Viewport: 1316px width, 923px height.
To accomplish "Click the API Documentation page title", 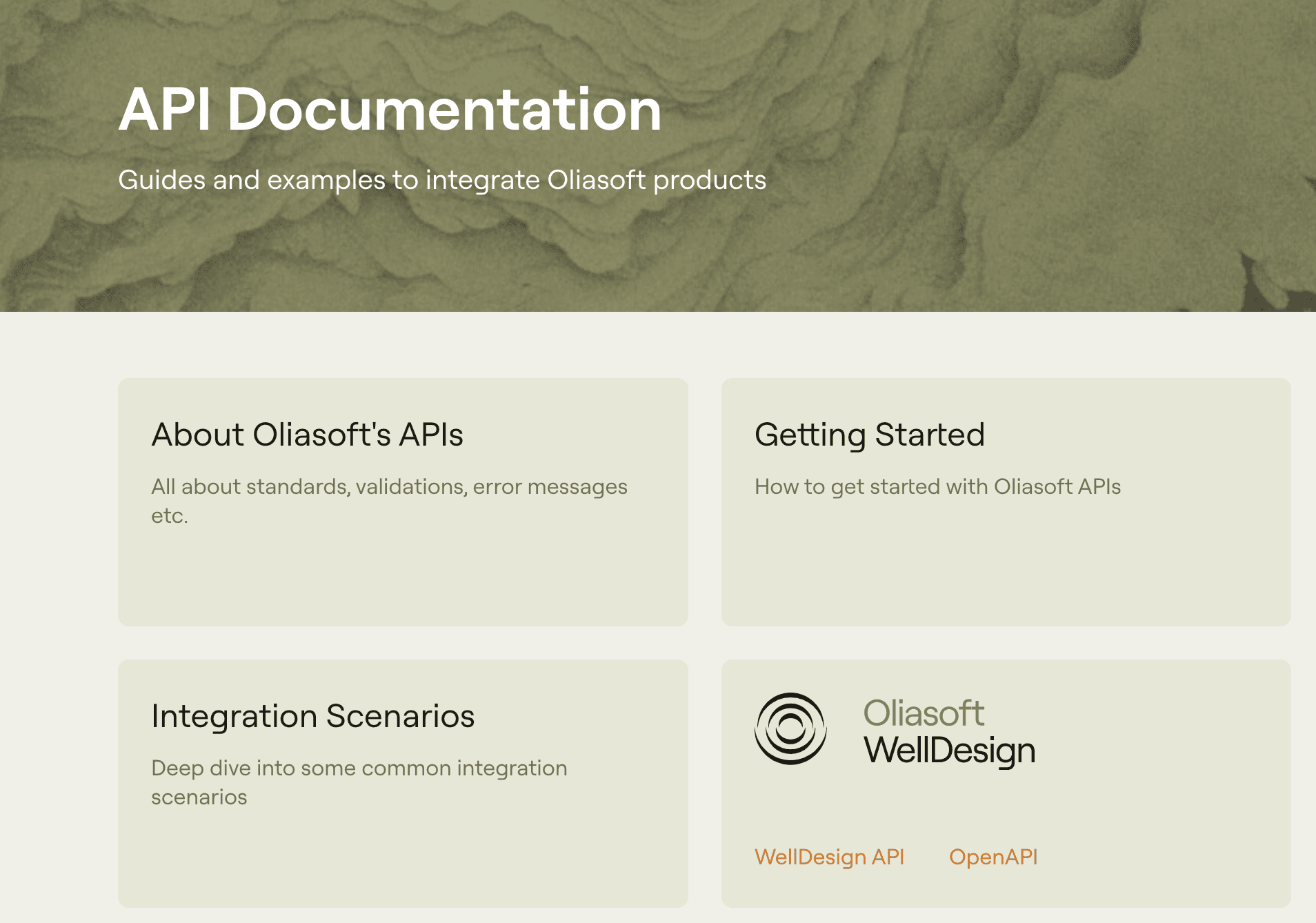I will [x=390, y=109].
